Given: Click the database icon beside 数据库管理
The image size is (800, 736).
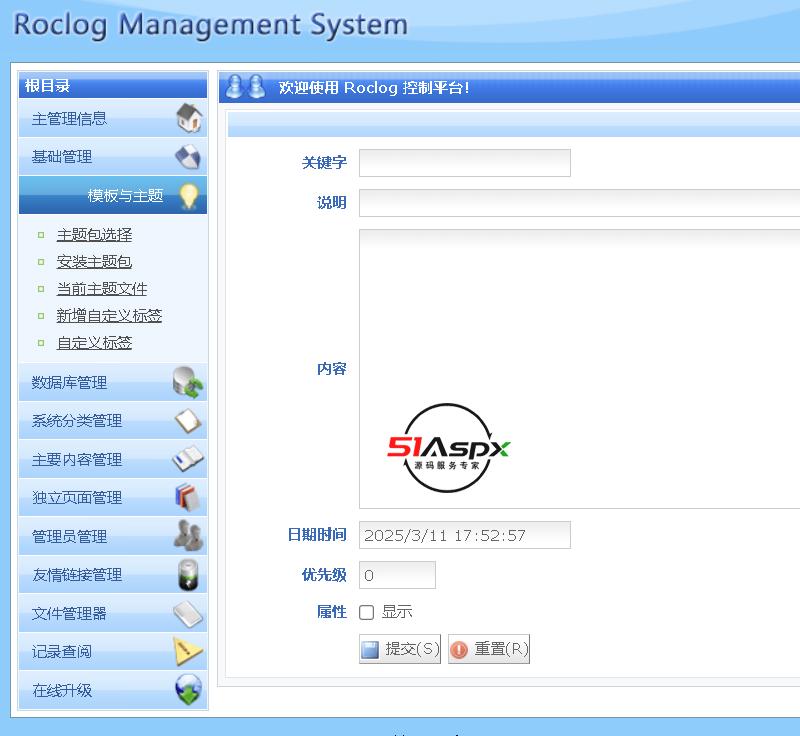Looking at the screenshot, I should point(188,383).
